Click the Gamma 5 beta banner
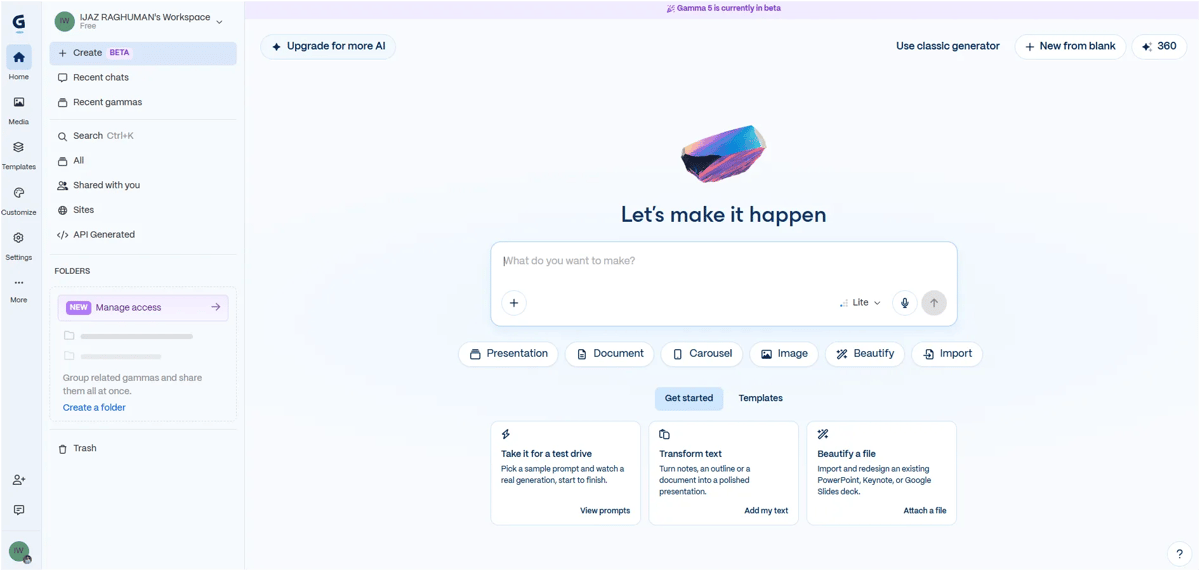The height and width of the screenshot is (571, 1200). tap(724, 8)
